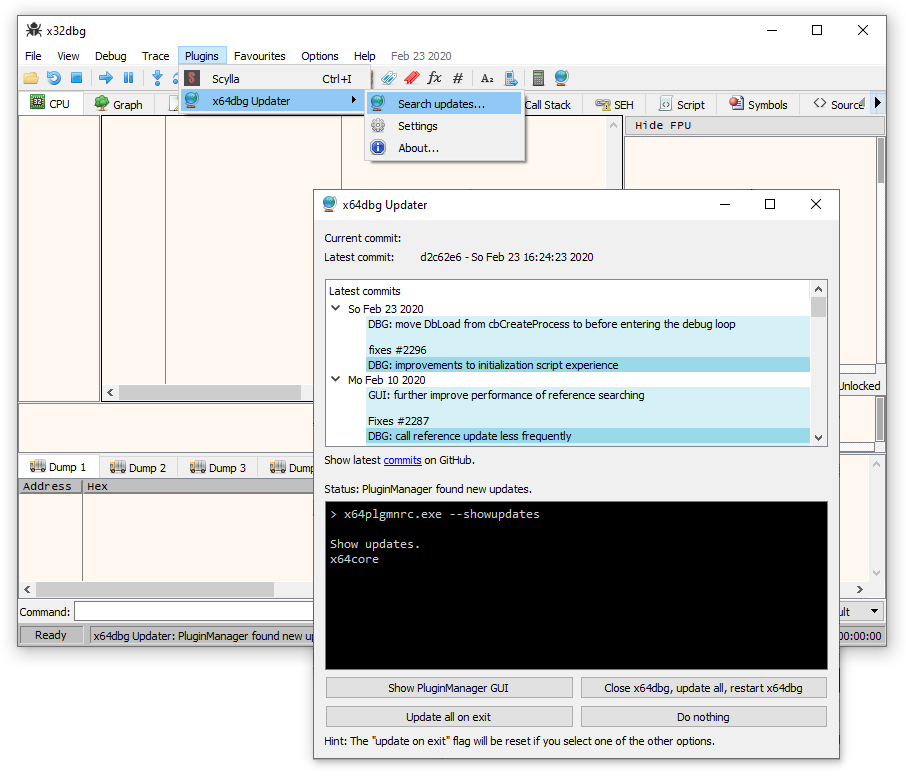Open the Favourites menu
Image resolution: width=906 pixels, height=780 pixels.
[259, 56]
